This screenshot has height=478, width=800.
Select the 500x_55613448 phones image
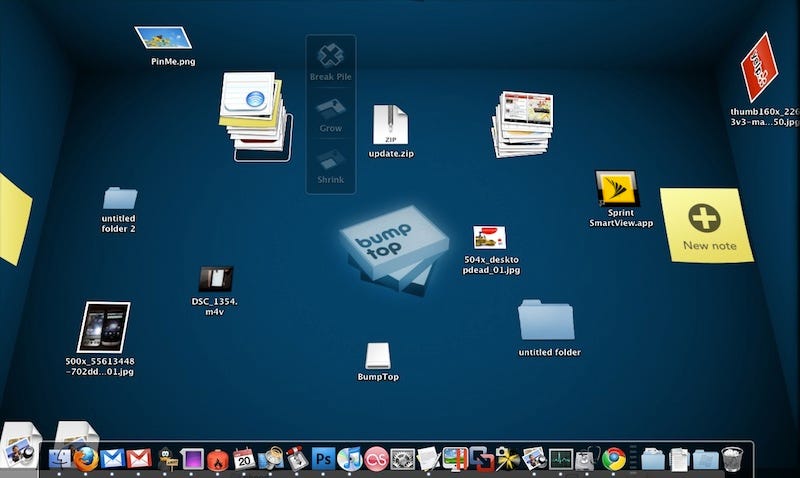[x=104, y=327]
